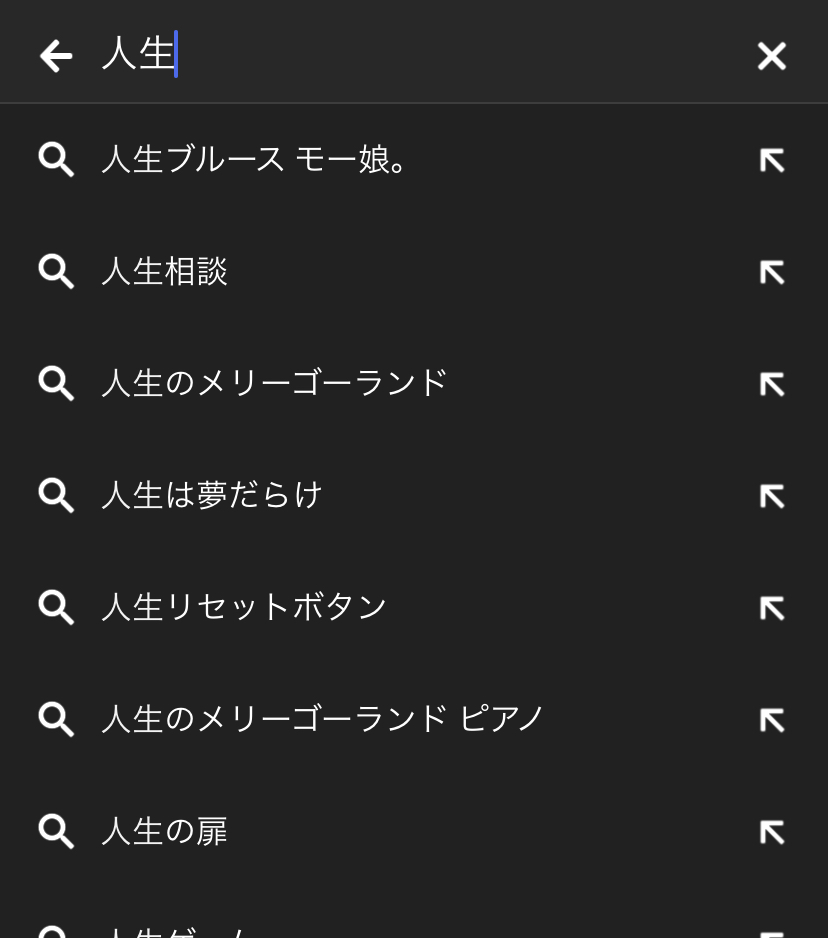828x938 pixels.
Task: Click magnifier icon beside 人生相談
Action: tap(56, 272)
